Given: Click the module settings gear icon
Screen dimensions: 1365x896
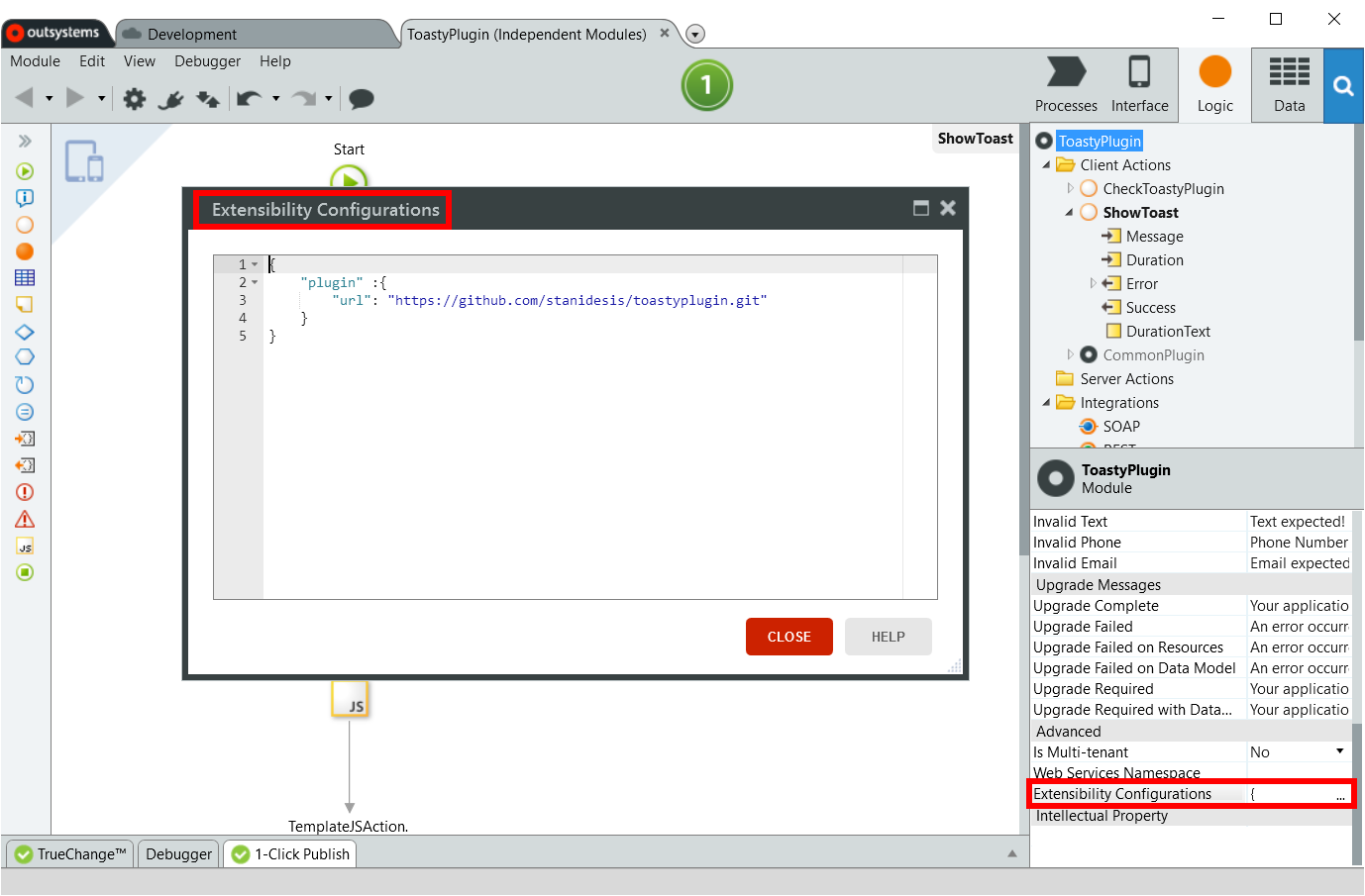Looking at the screenshot, I should click(135, 98).
